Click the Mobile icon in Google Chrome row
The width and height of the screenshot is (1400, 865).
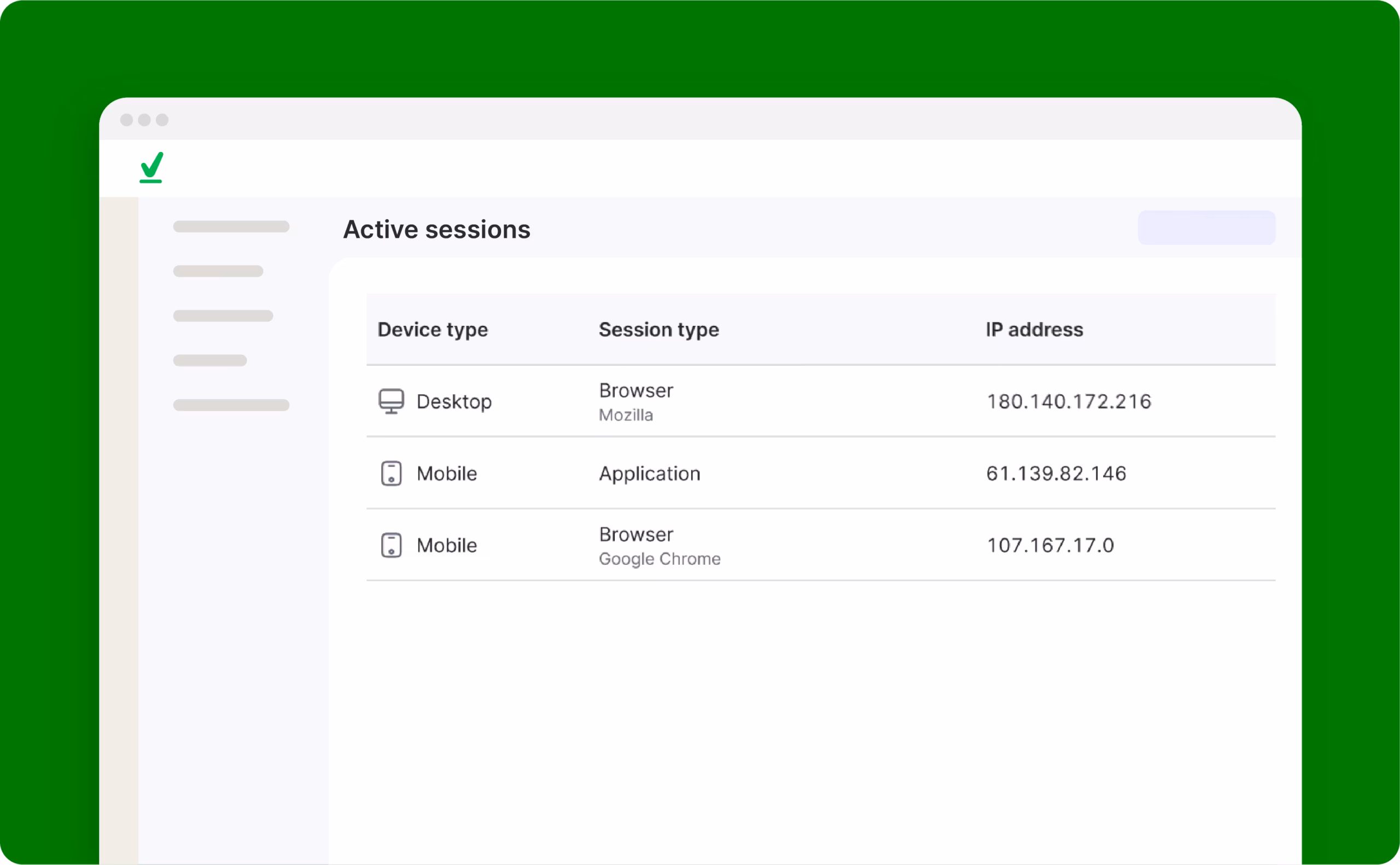(392, 545)
